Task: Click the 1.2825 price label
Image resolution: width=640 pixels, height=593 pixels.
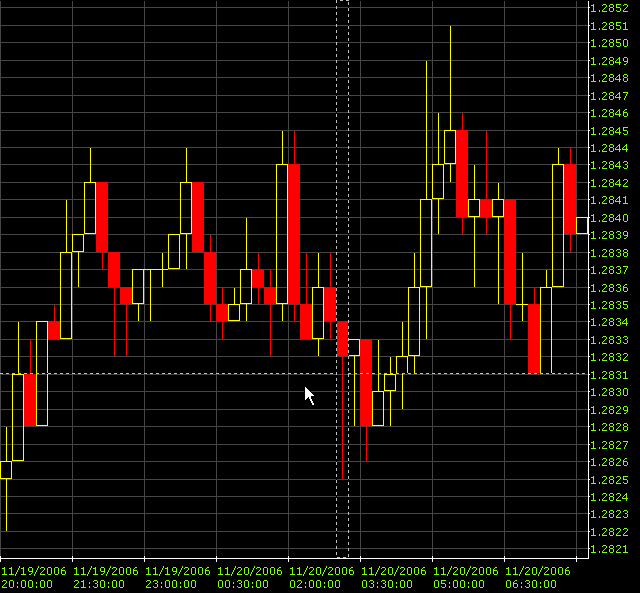Action: [609, 480]
